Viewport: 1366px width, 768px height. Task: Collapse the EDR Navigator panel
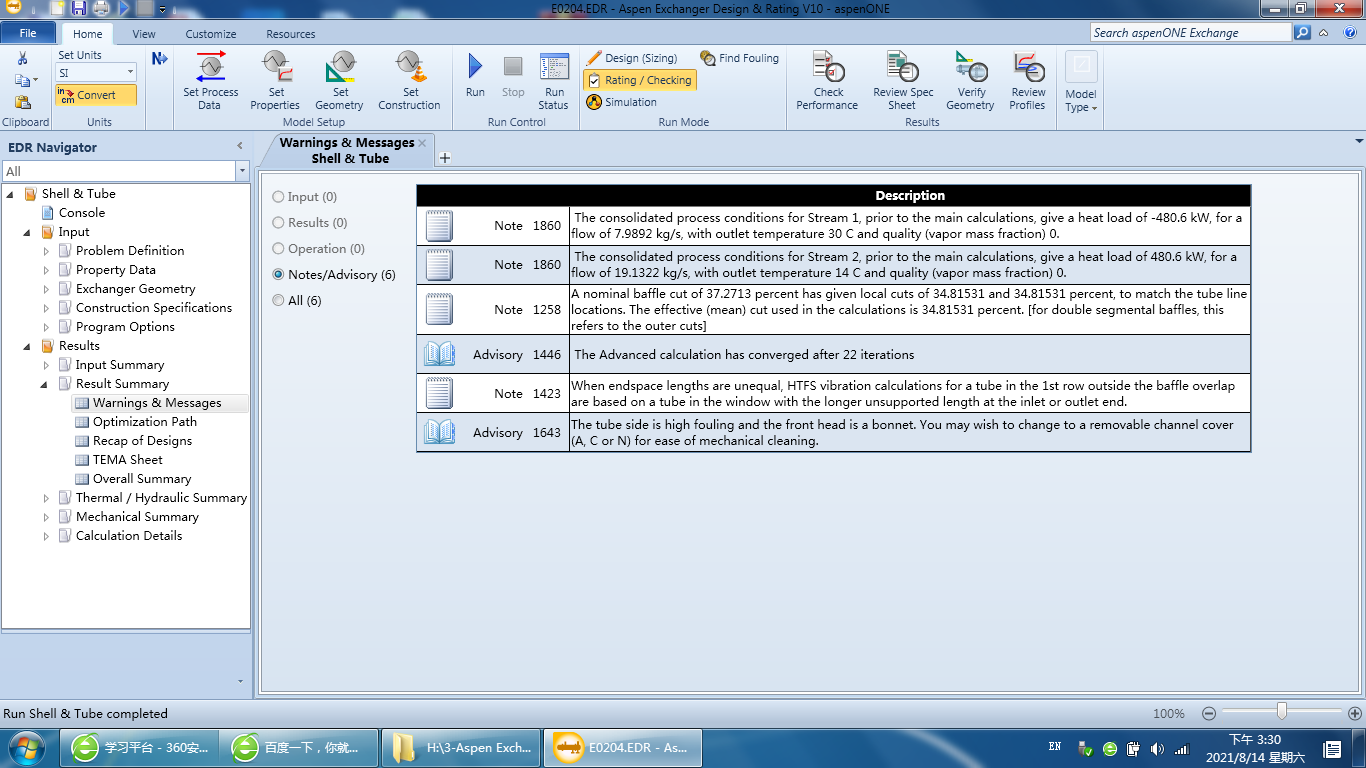coord(240,147)
